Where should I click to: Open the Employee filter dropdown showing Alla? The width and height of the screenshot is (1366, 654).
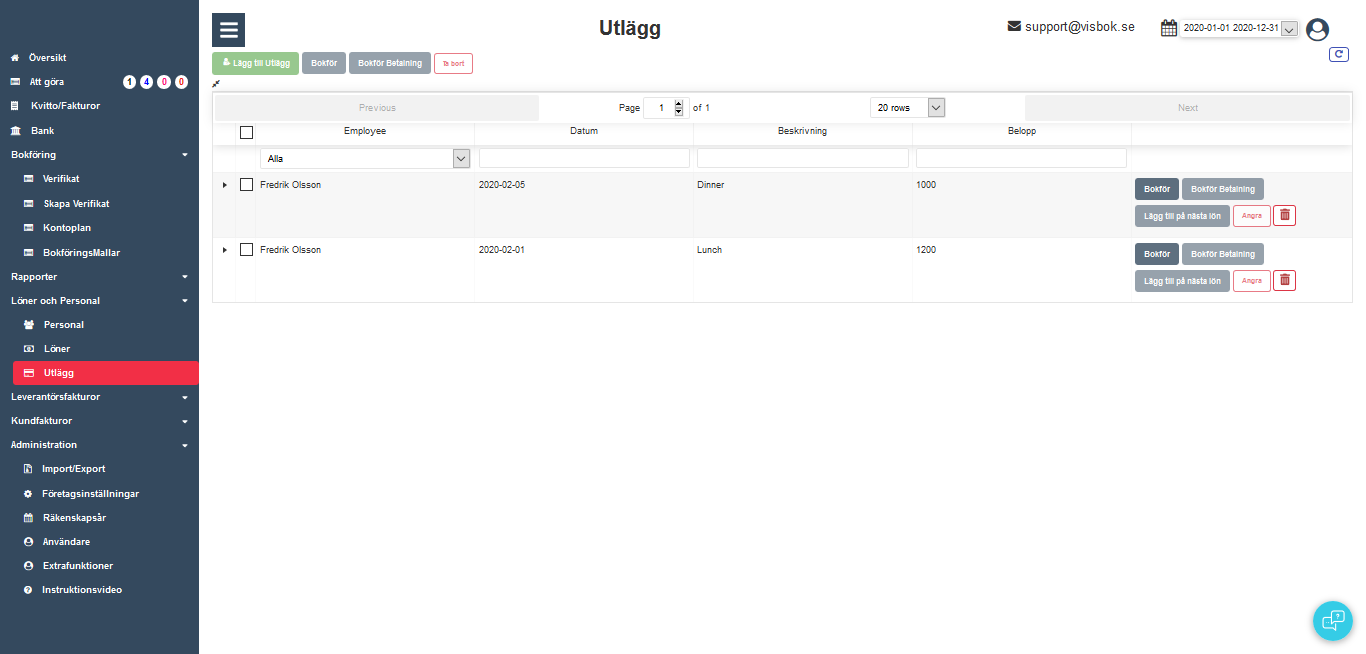click(364, 158)
